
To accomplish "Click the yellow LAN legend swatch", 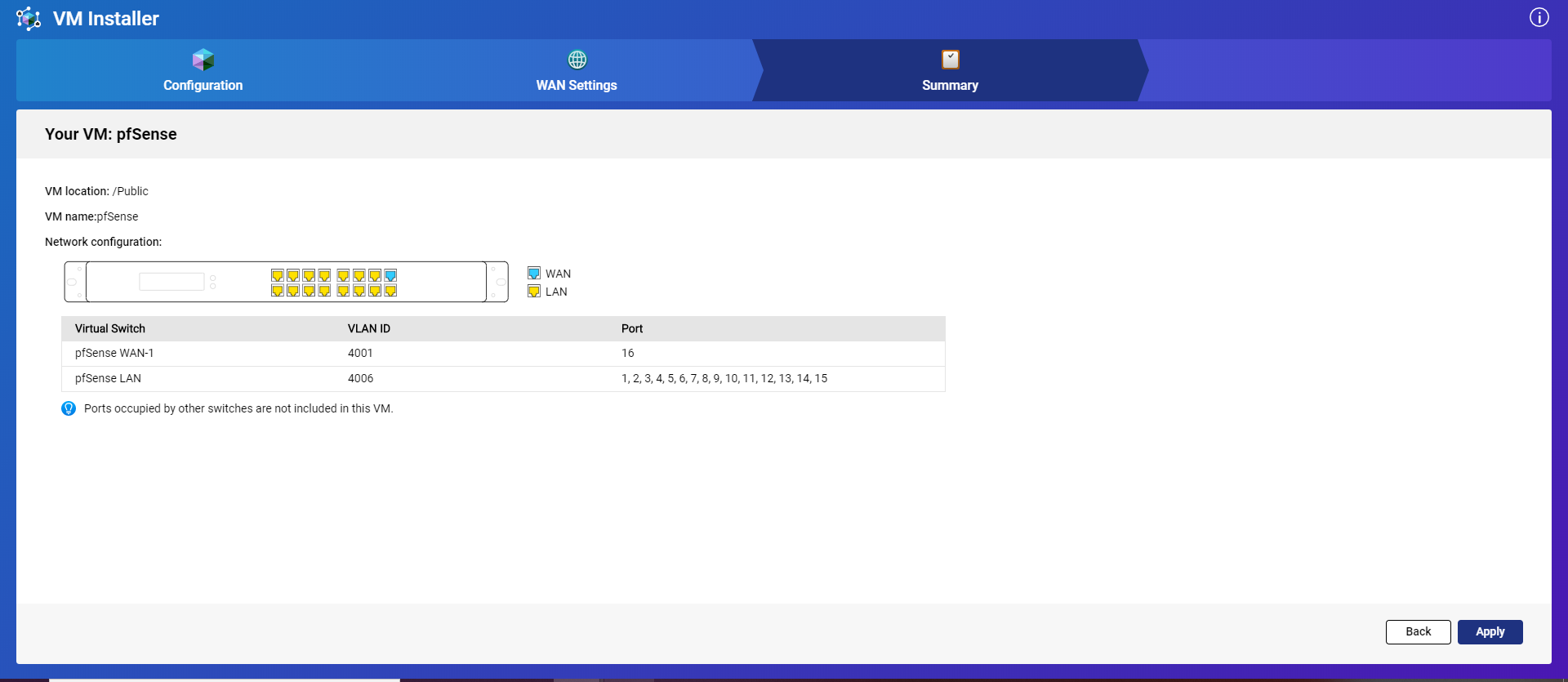I will point(534,292).
